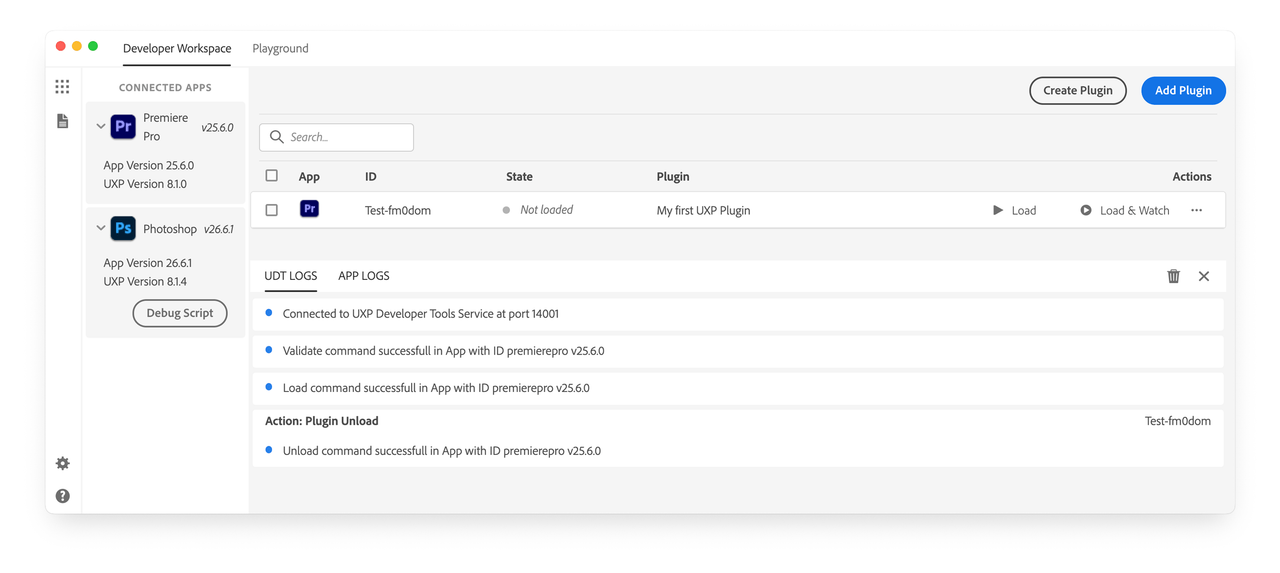The image size is (1280, 573).
Task: Click the Pr icon in Test-fm0dom row
Action: click(309, 210)
